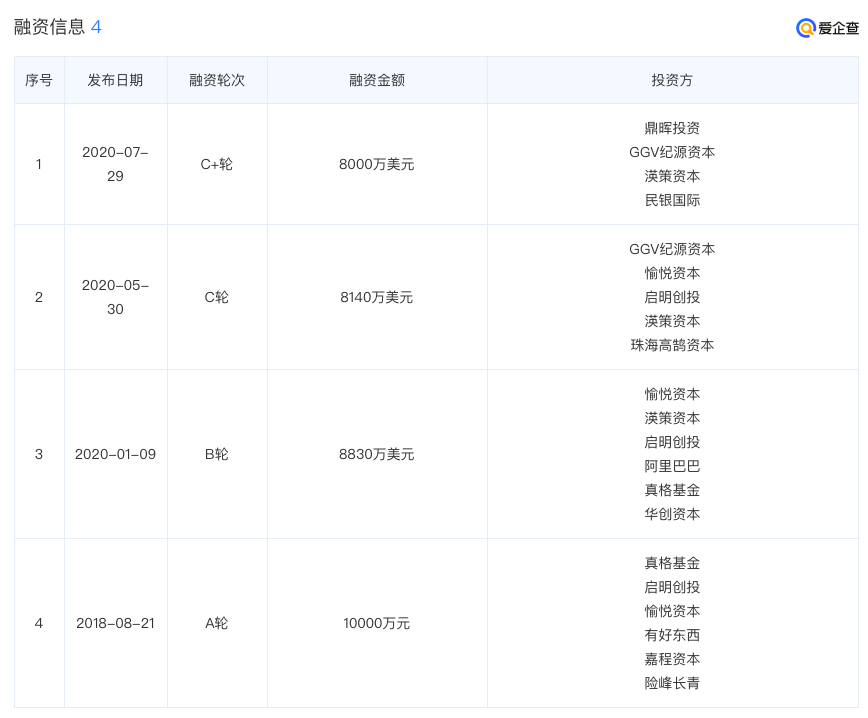Click row number 1 in 序号 column
Viewport: 868px width, 718px height.
[x=39, y=164]
